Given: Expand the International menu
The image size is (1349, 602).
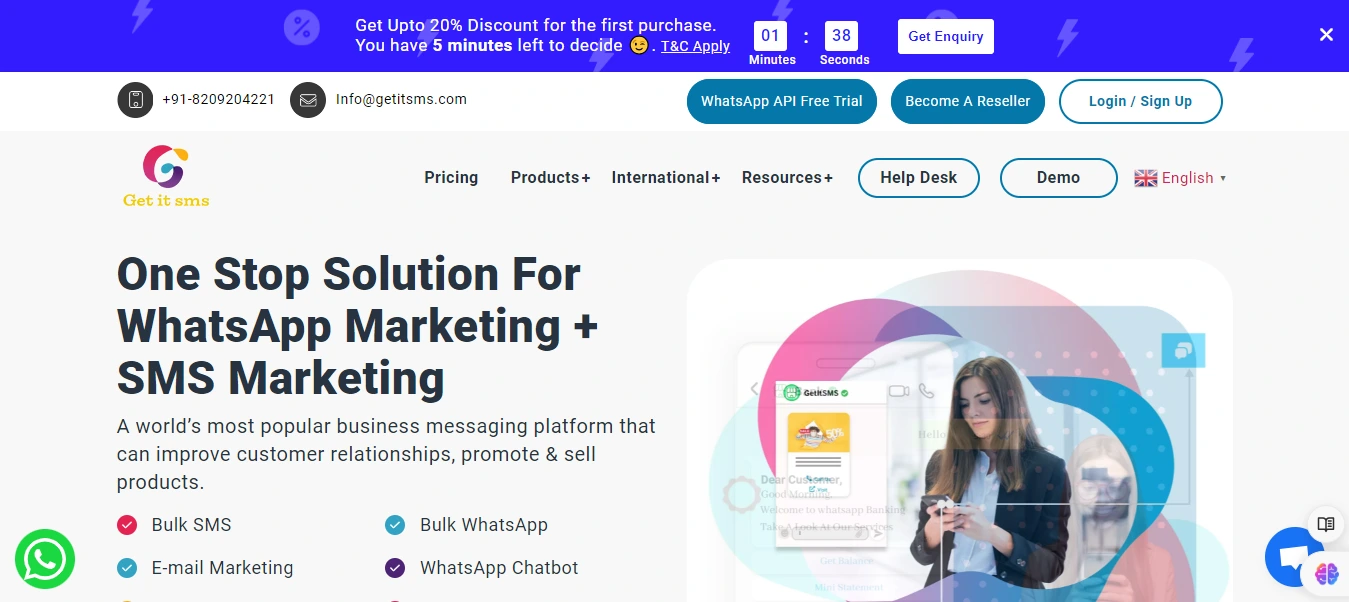Looking at the screenshot, I should coord(665,177).
